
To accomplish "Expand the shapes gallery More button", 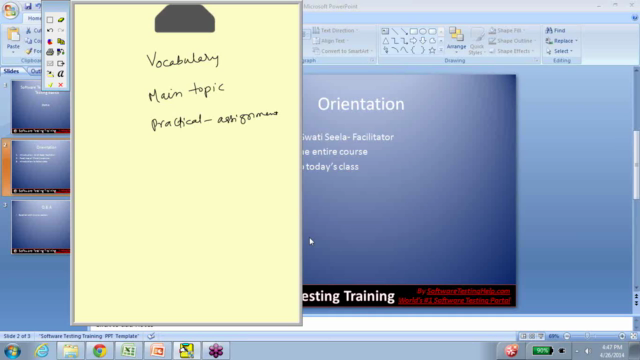I will point(441,50).
